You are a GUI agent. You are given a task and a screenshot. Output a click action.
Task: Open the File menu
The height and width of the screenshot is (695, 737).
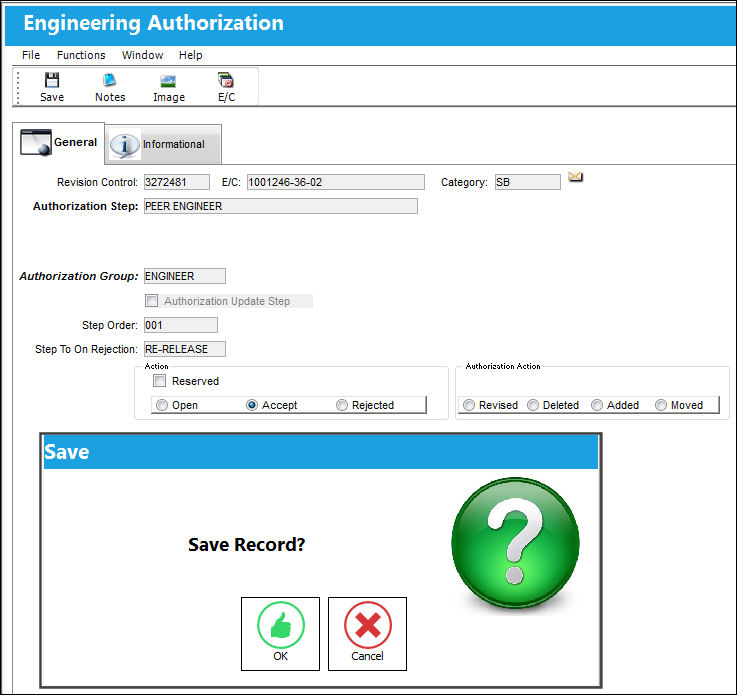coord(31,55)
